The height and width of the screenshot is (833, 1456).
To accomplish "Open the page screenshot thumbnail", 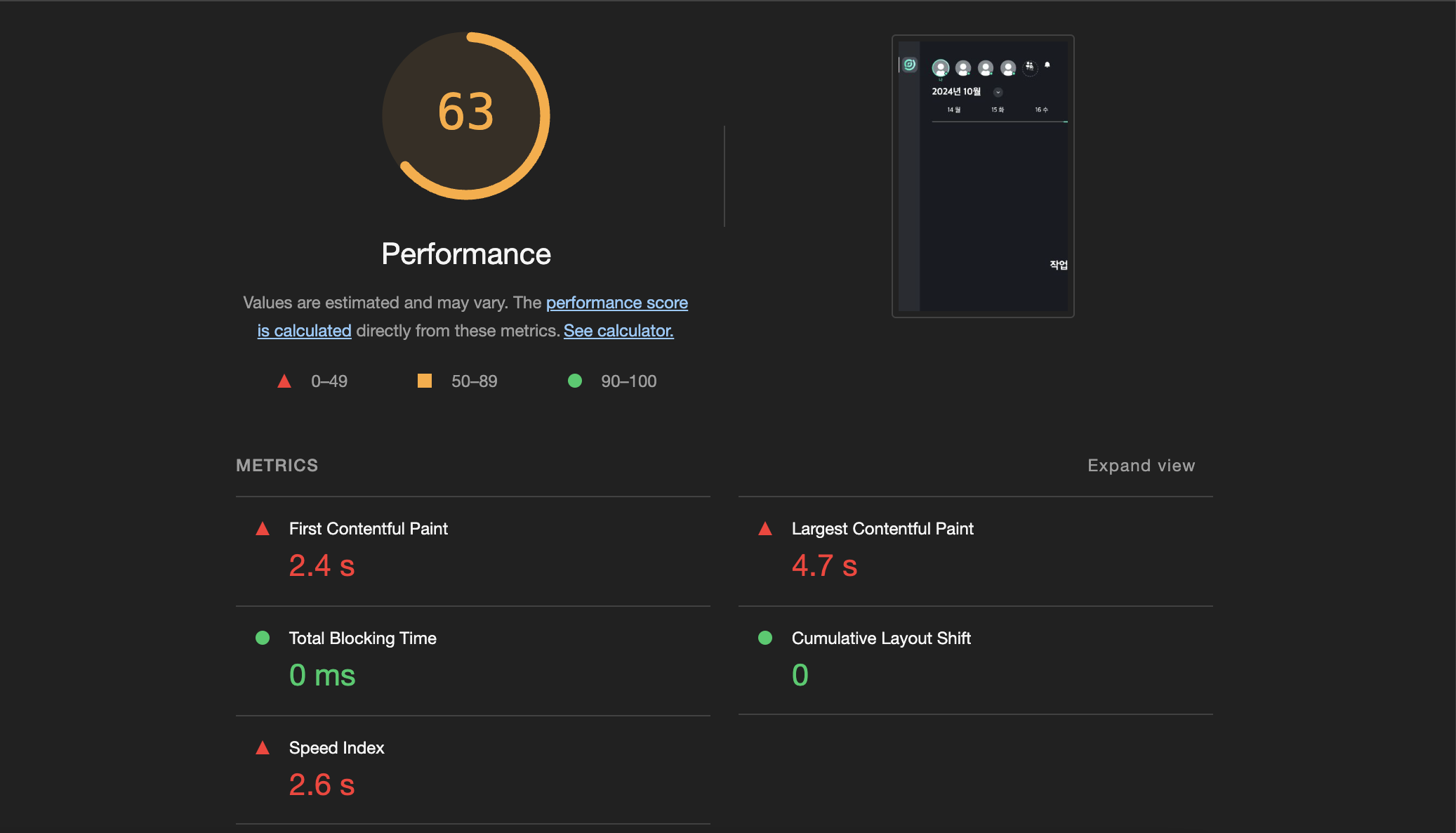I will (x=983, y=176).
